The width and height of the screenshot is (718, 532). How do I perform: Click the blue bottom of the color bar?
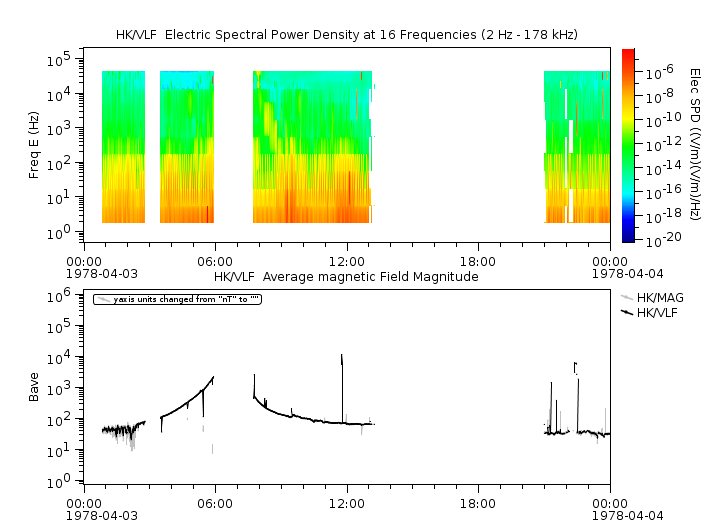(627, 236)
